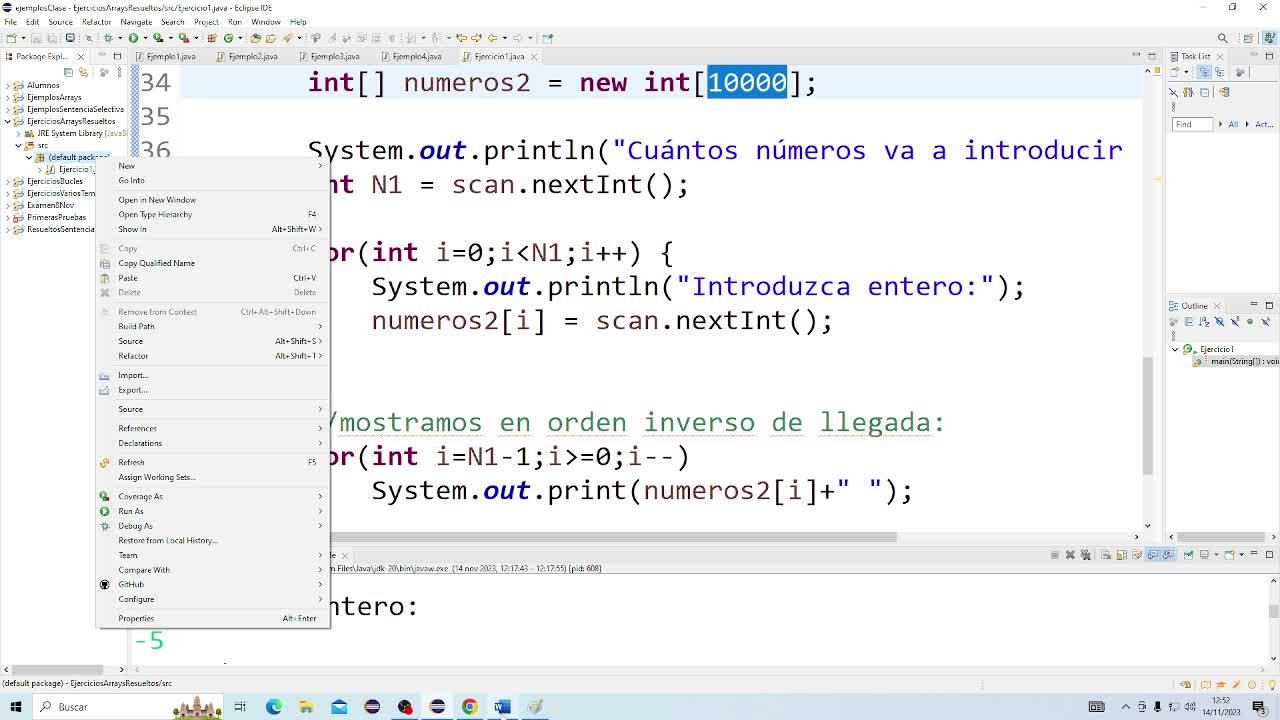Toggle Link with Editor in Package Explorer
Image resolution: width=1280 pixels, height=720 pixels.
click(83, 72)
